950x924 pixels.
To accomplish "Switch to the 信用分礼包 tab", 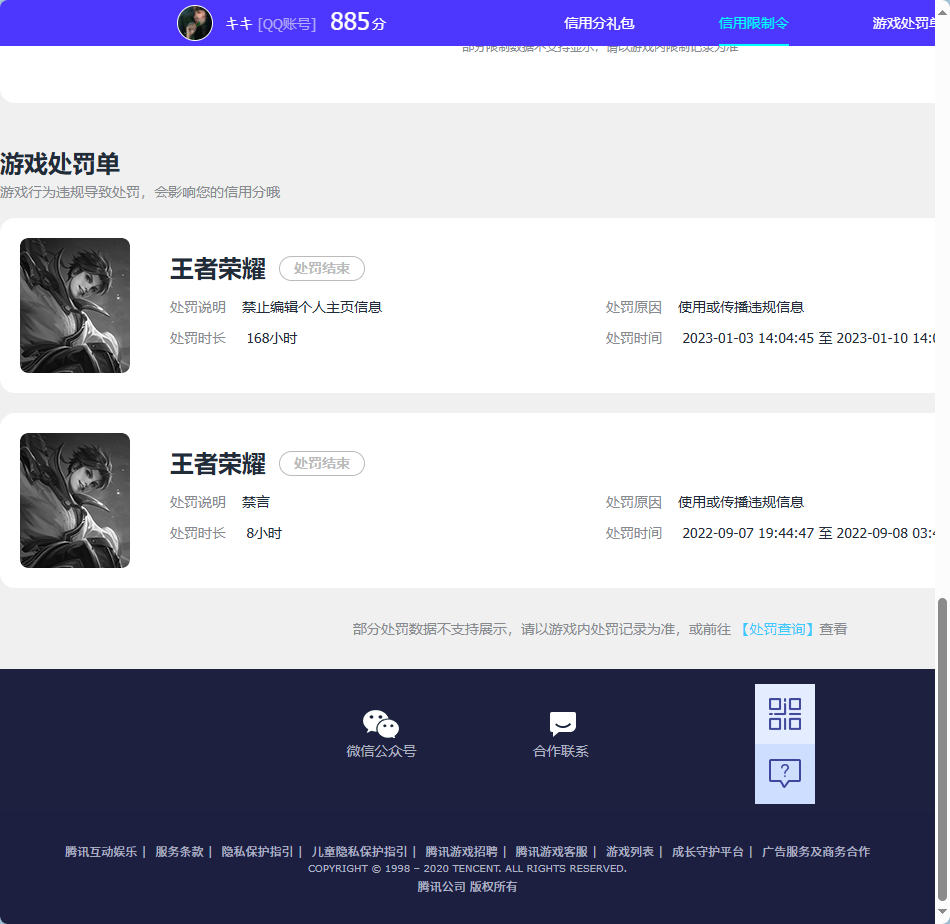I will click(x=599, y=23).
